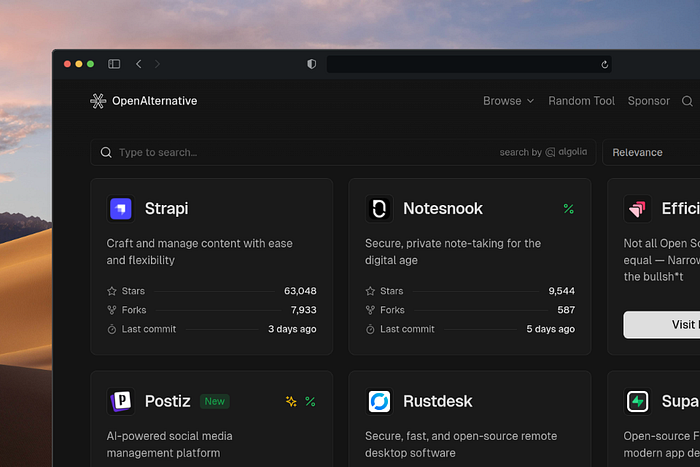The image size is (700, 467).
Task: Click the Supabase lightning app icon
Action: (x=637, y=401)
